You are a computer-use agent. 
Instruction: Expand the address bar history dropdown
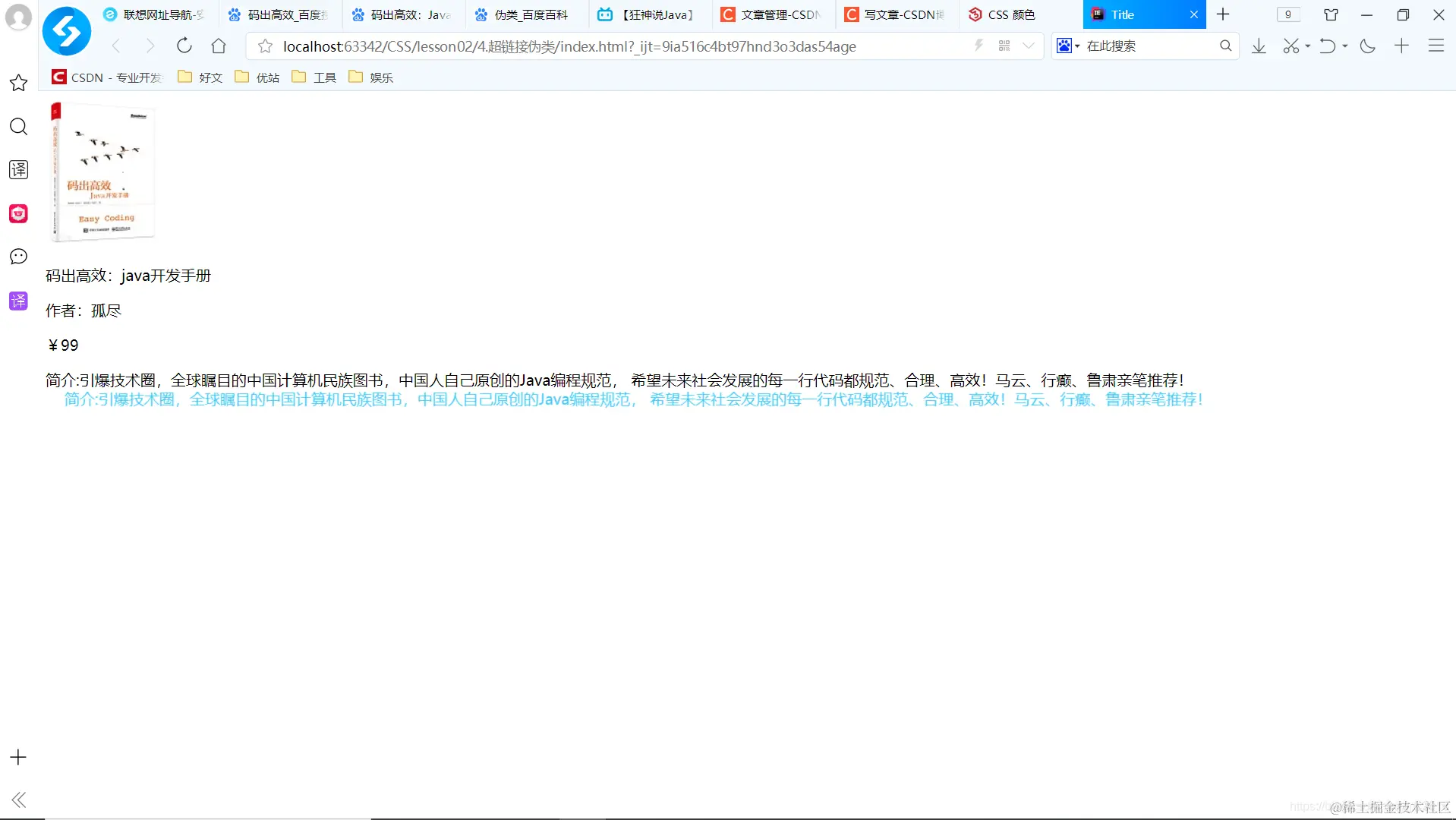pyautogui.click(x=1029, y=46)
